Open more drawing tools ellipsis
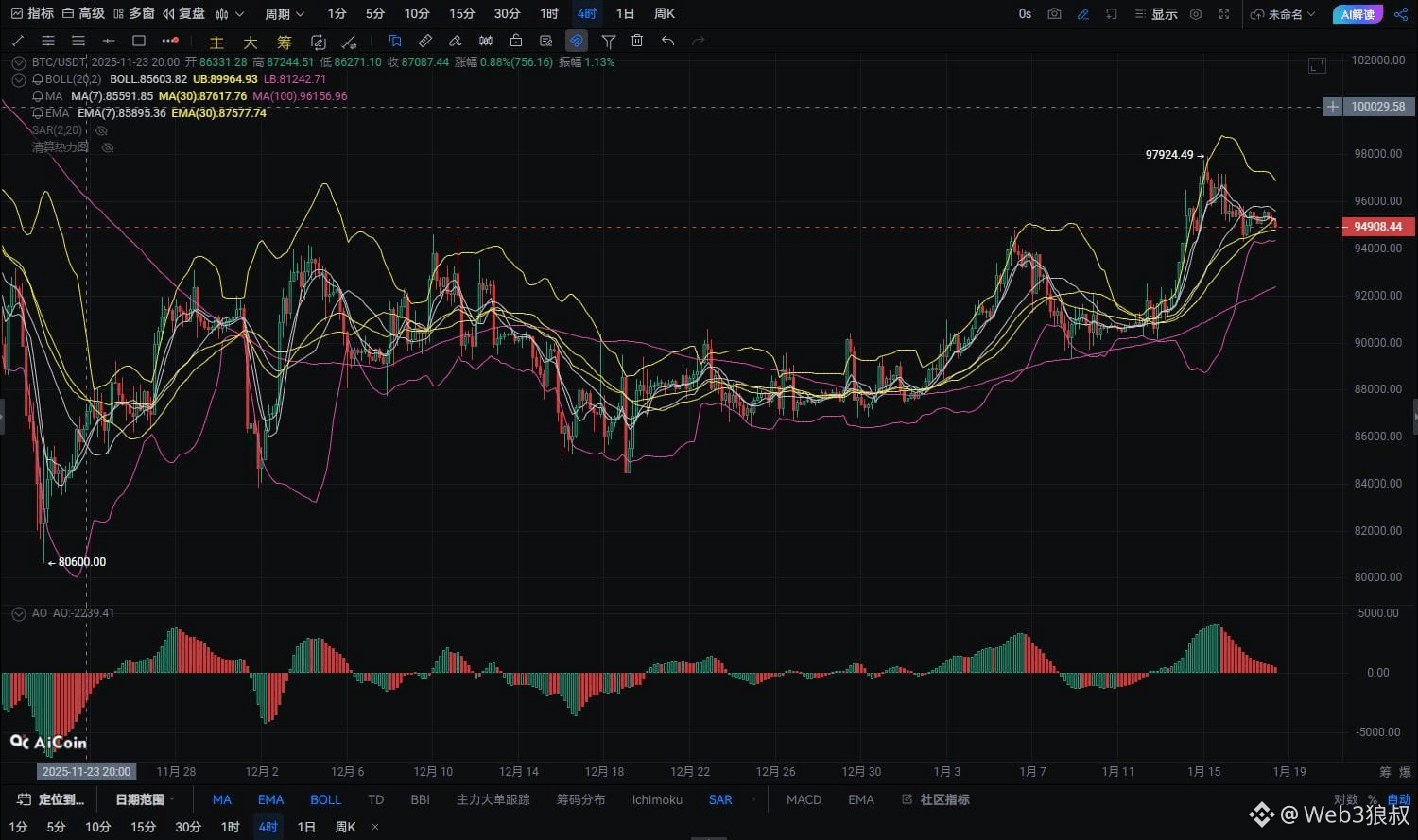1418x840 pixels. click(x=169, y=41)
